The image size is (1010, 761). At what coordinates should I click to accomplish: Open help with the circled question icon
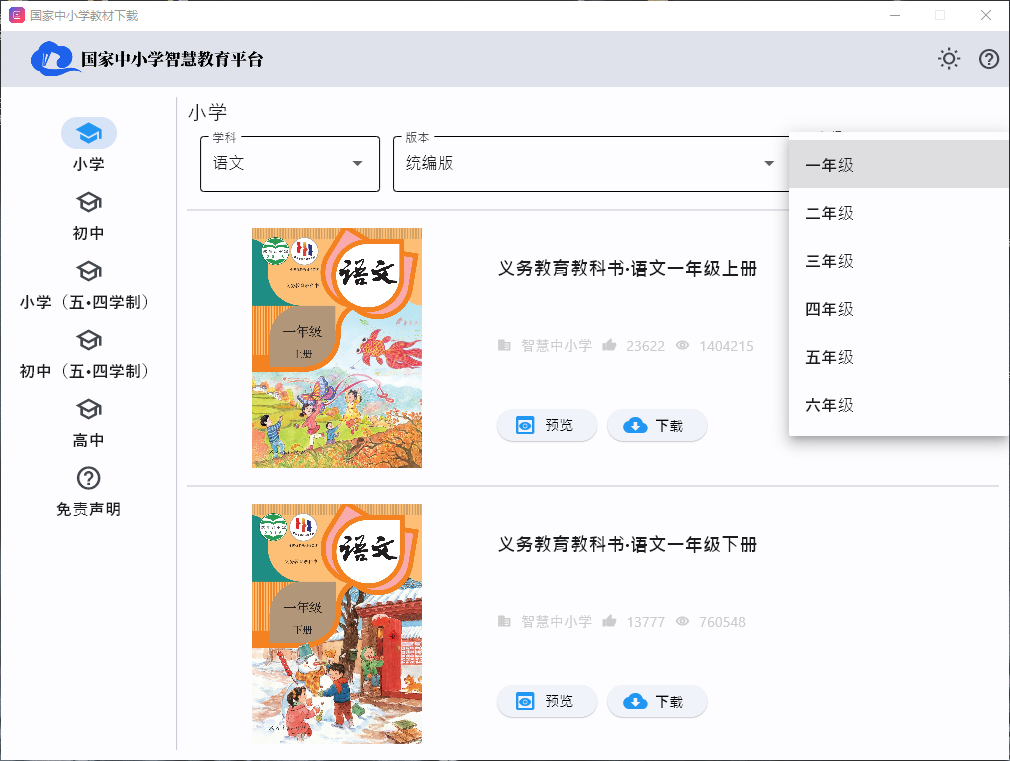[x=988, y=59]
